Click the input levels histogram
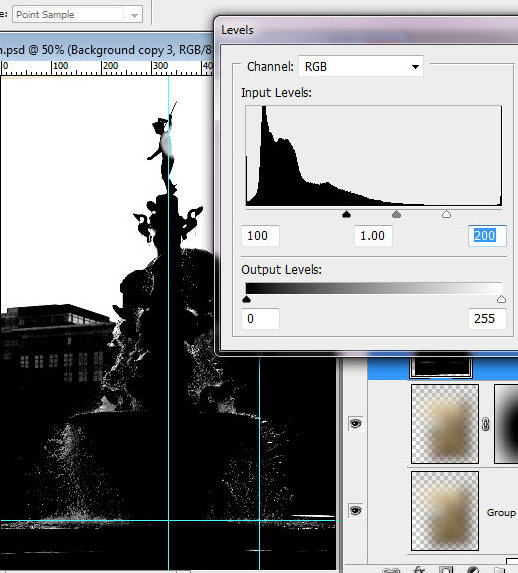This screenshot has height=573, width=518. (373, 156)
